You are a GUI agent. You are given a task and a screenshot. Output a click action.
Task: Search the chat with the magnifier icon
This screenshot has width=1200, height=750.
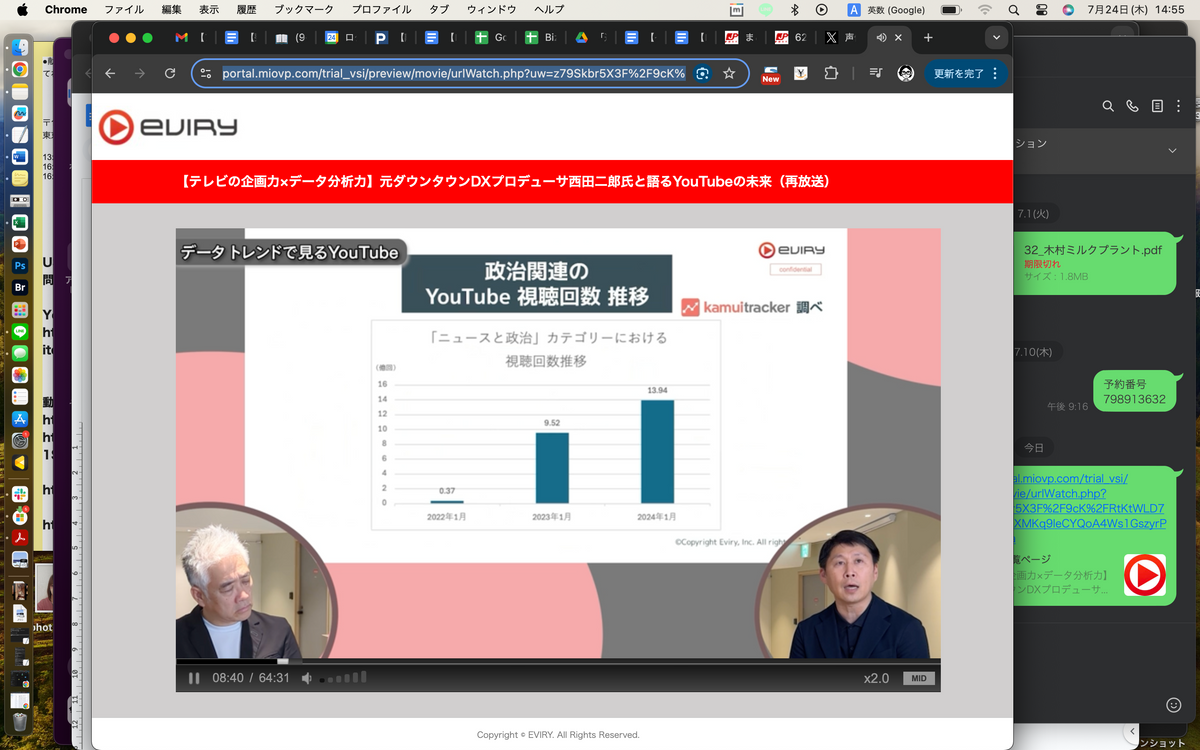point(1108,106)
